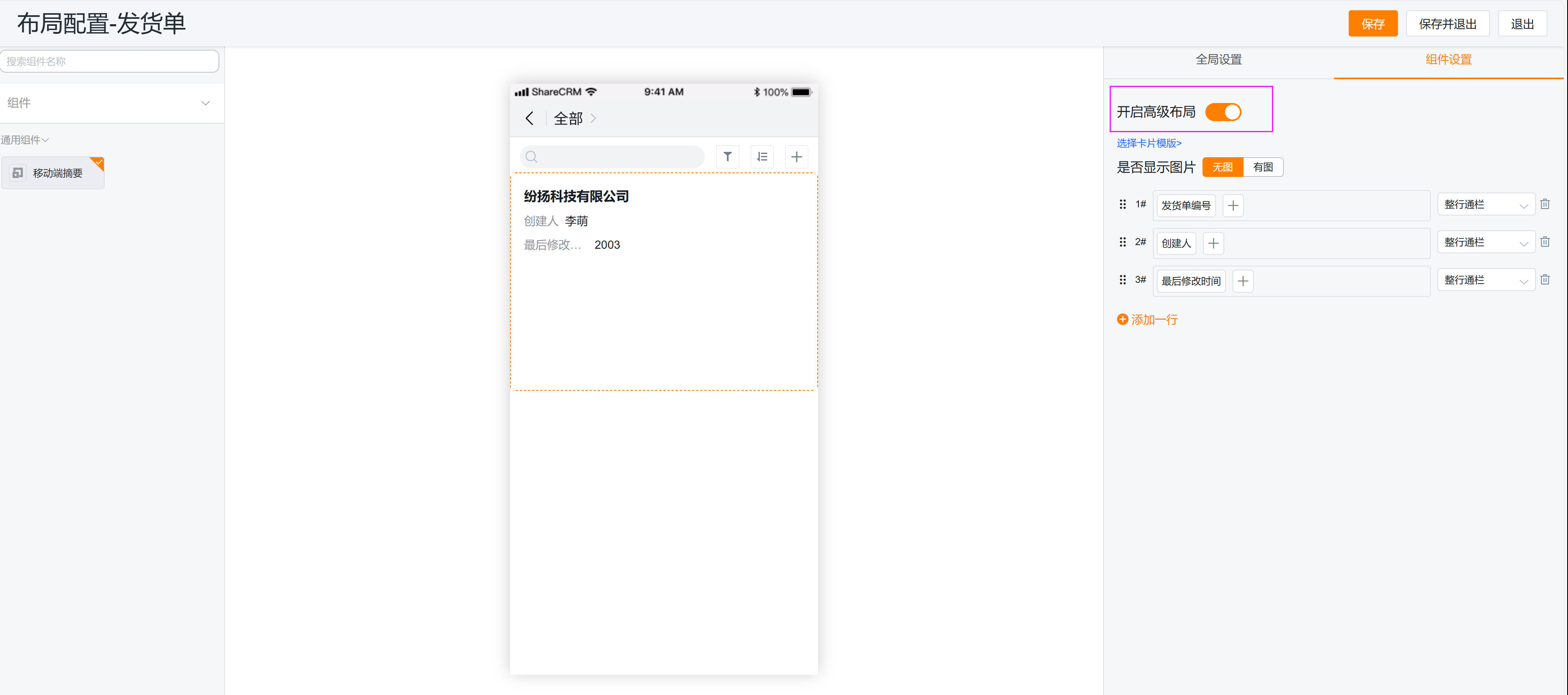
Task: Click the drag handle of row 2#
Action: point(1122,242)
